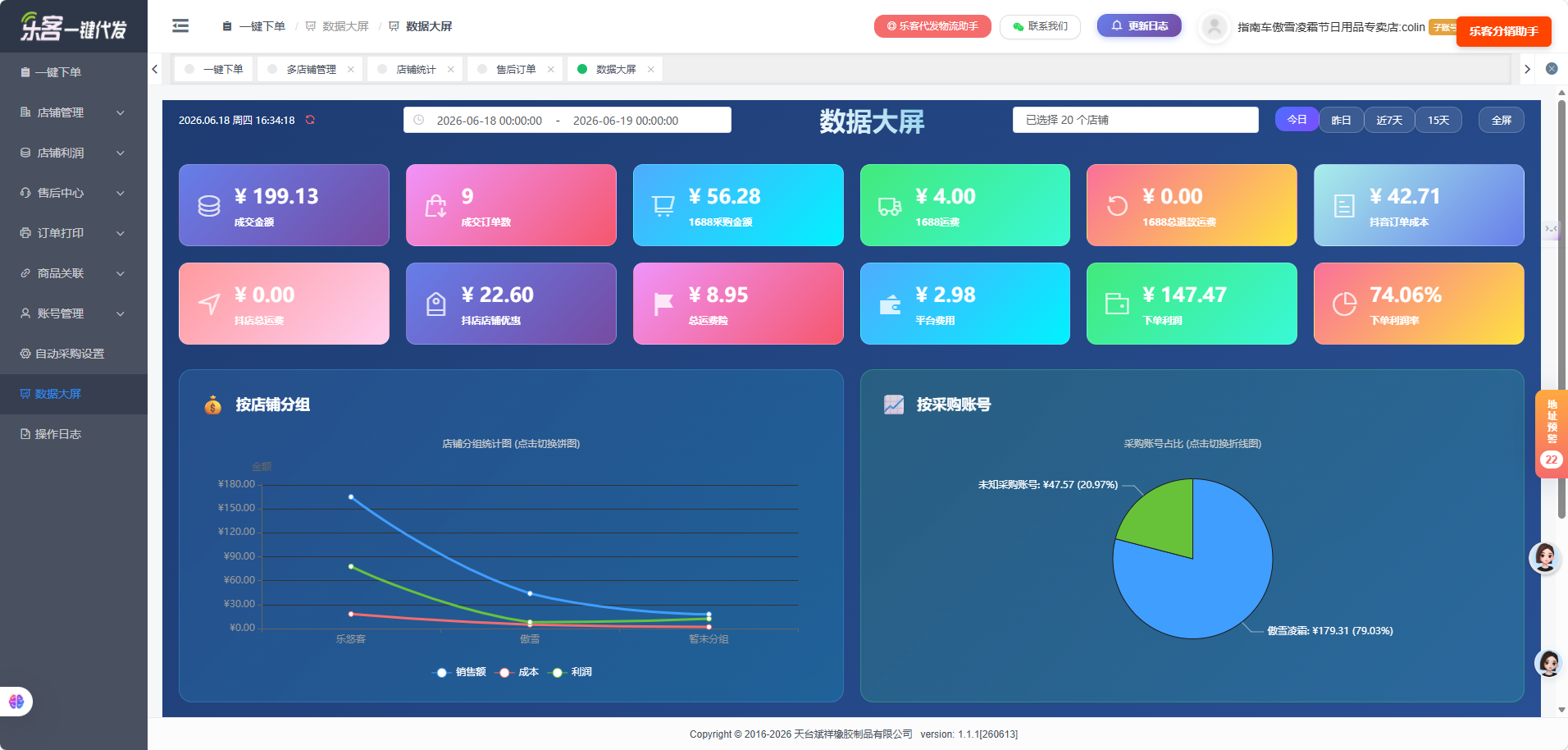Viewport: 1568px width, 750px height.
Task: Switch to the 店铺统计 tab
Action: [416, 69]
